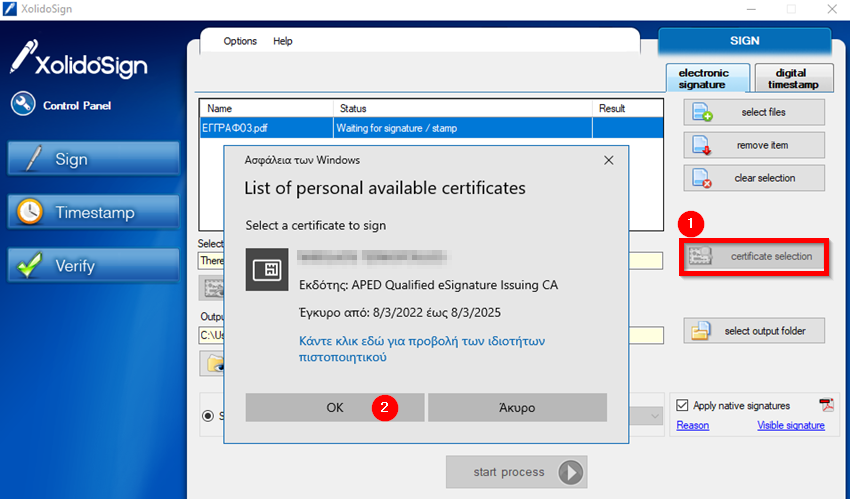Confirm the certificate with OK
This screenshot has width=850, height=499.
[x=334, y=407]
